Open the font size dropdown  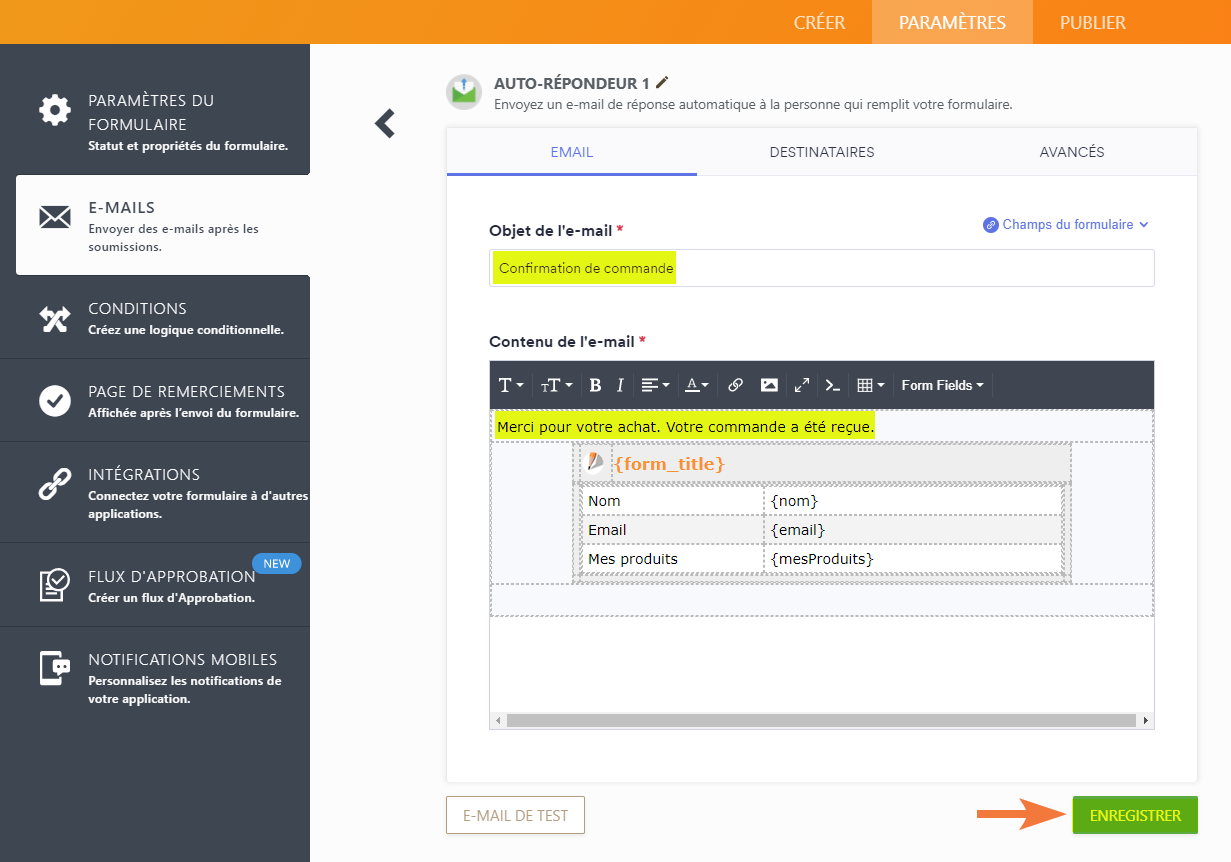tap(556, 386)
